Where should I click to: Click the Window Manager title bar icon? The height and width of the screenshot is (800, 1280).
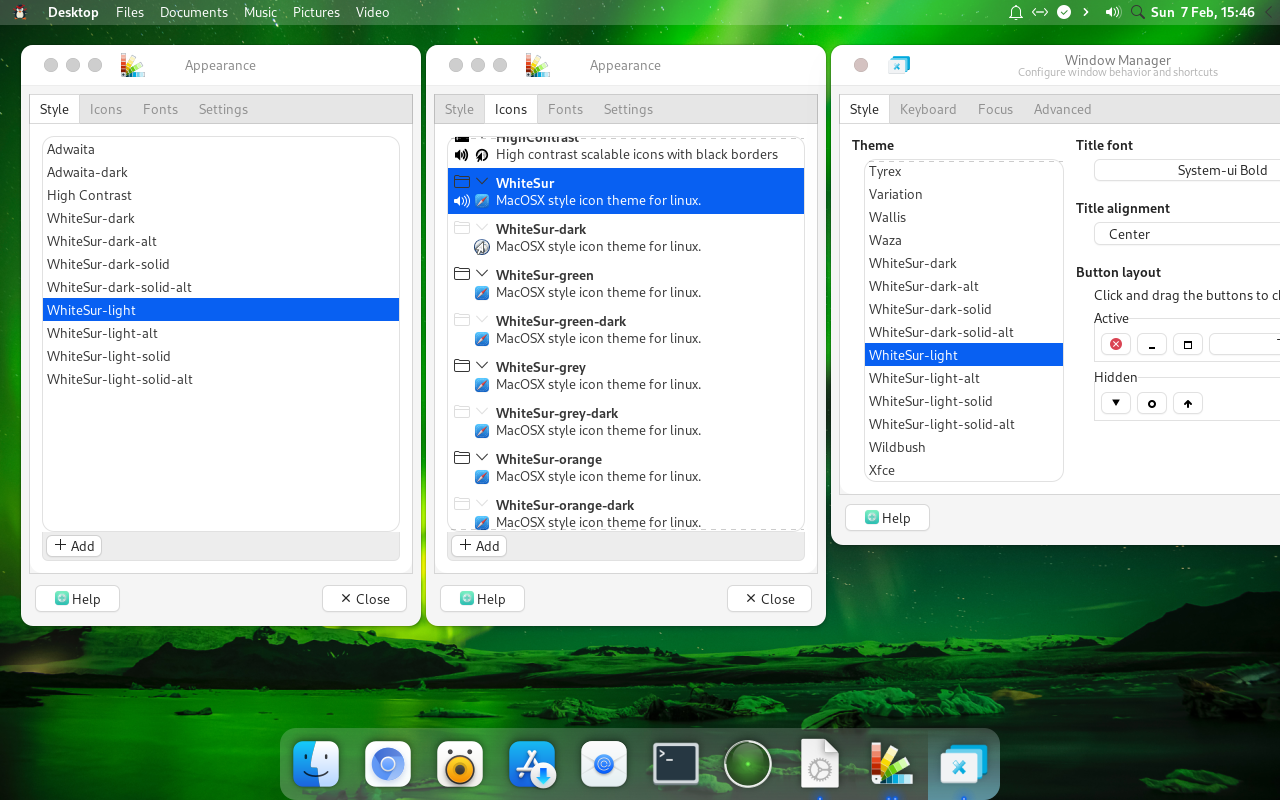tap(899, 65)
